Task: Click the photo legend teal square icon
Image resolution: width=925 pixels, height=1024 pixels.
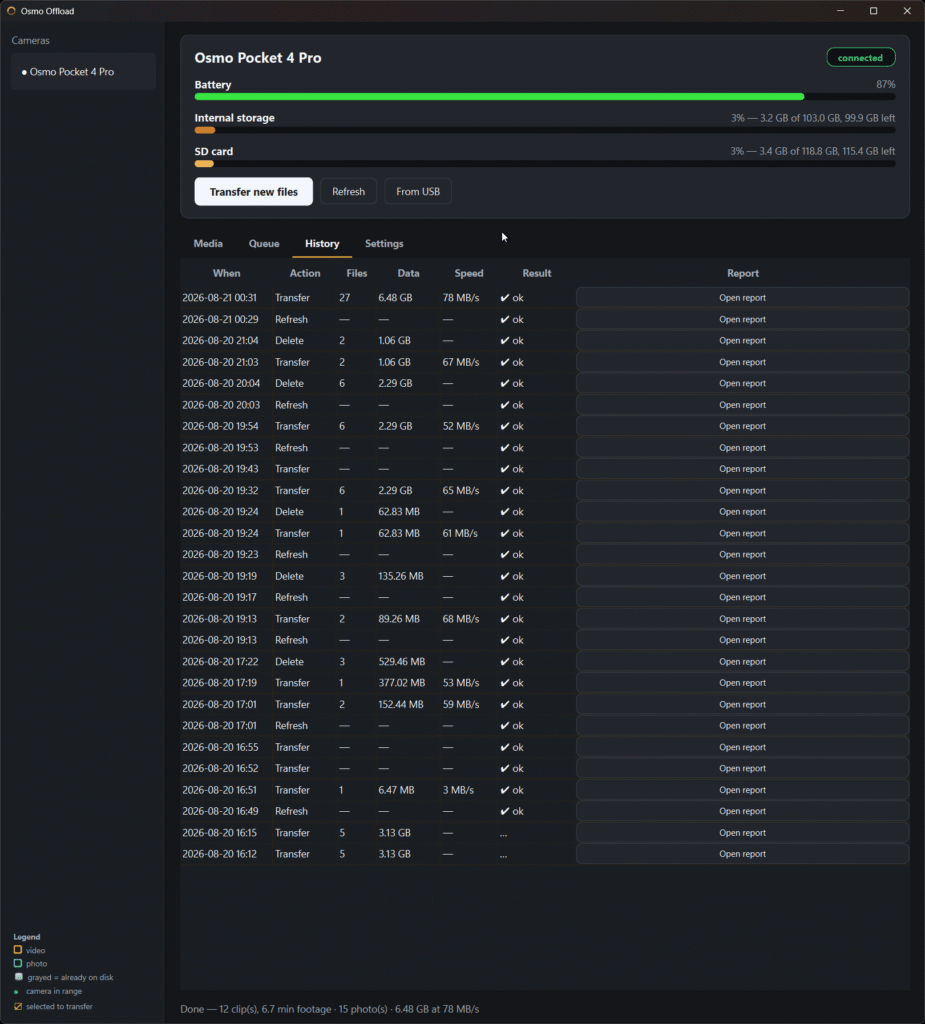Action: (18, 963)
